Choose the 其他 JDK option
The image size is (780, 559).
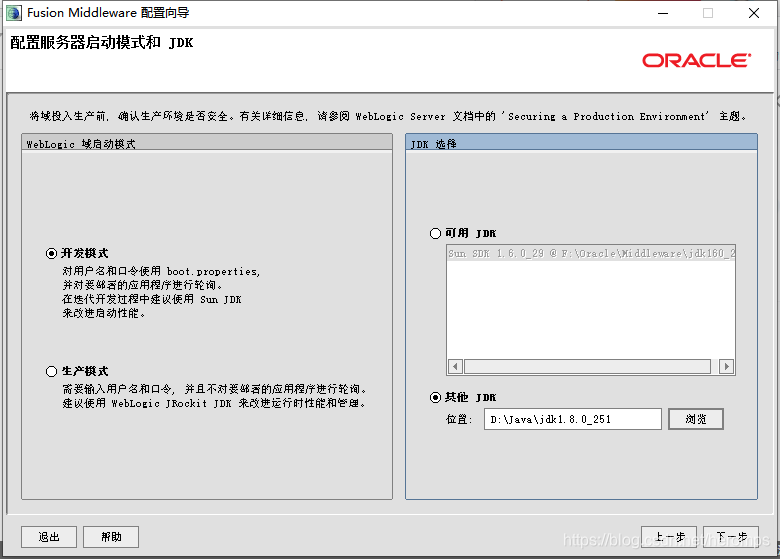coord(435,397)
